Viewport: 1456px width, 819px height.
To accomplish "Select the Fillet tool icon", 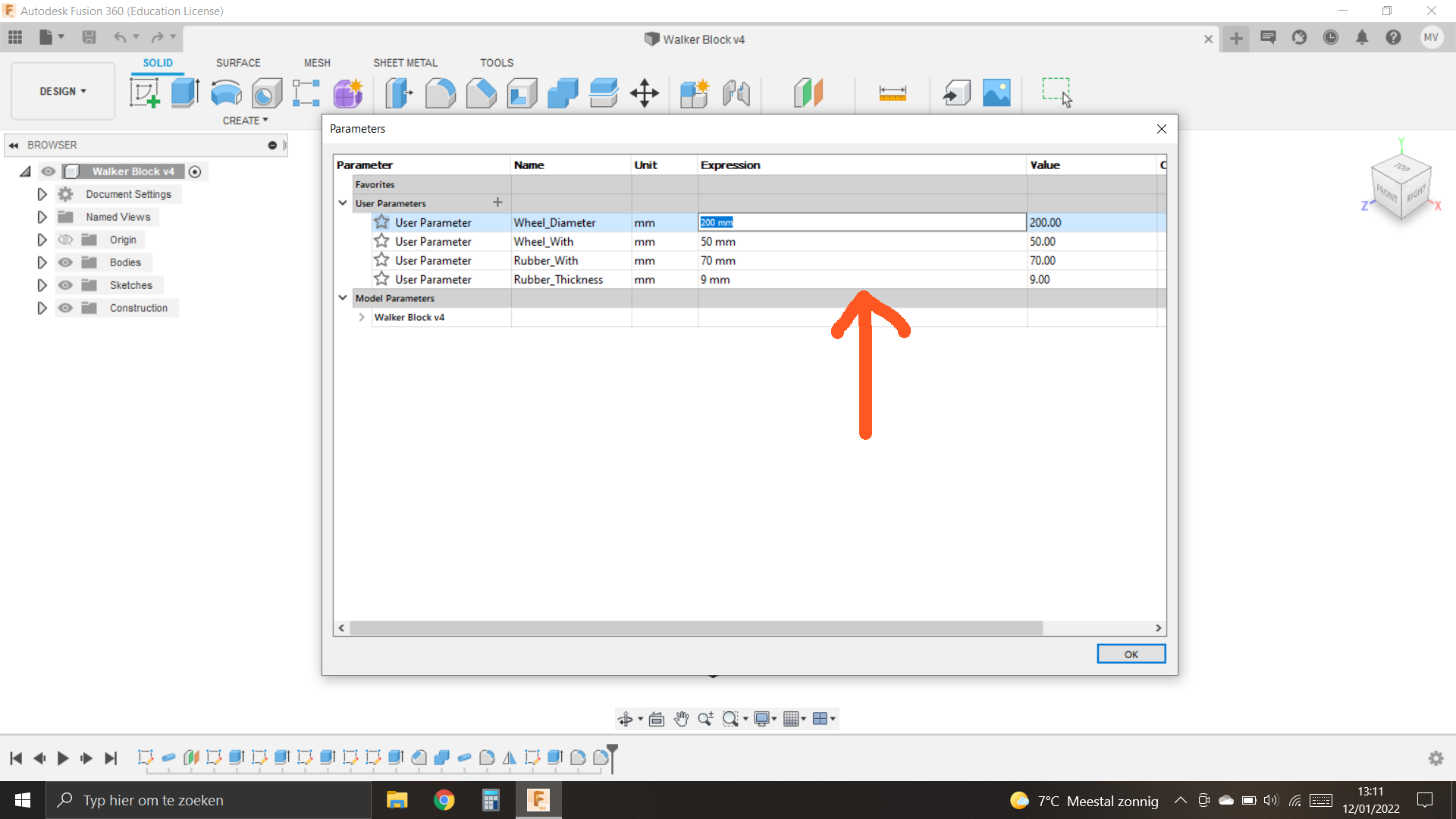I will pos(440,93).
